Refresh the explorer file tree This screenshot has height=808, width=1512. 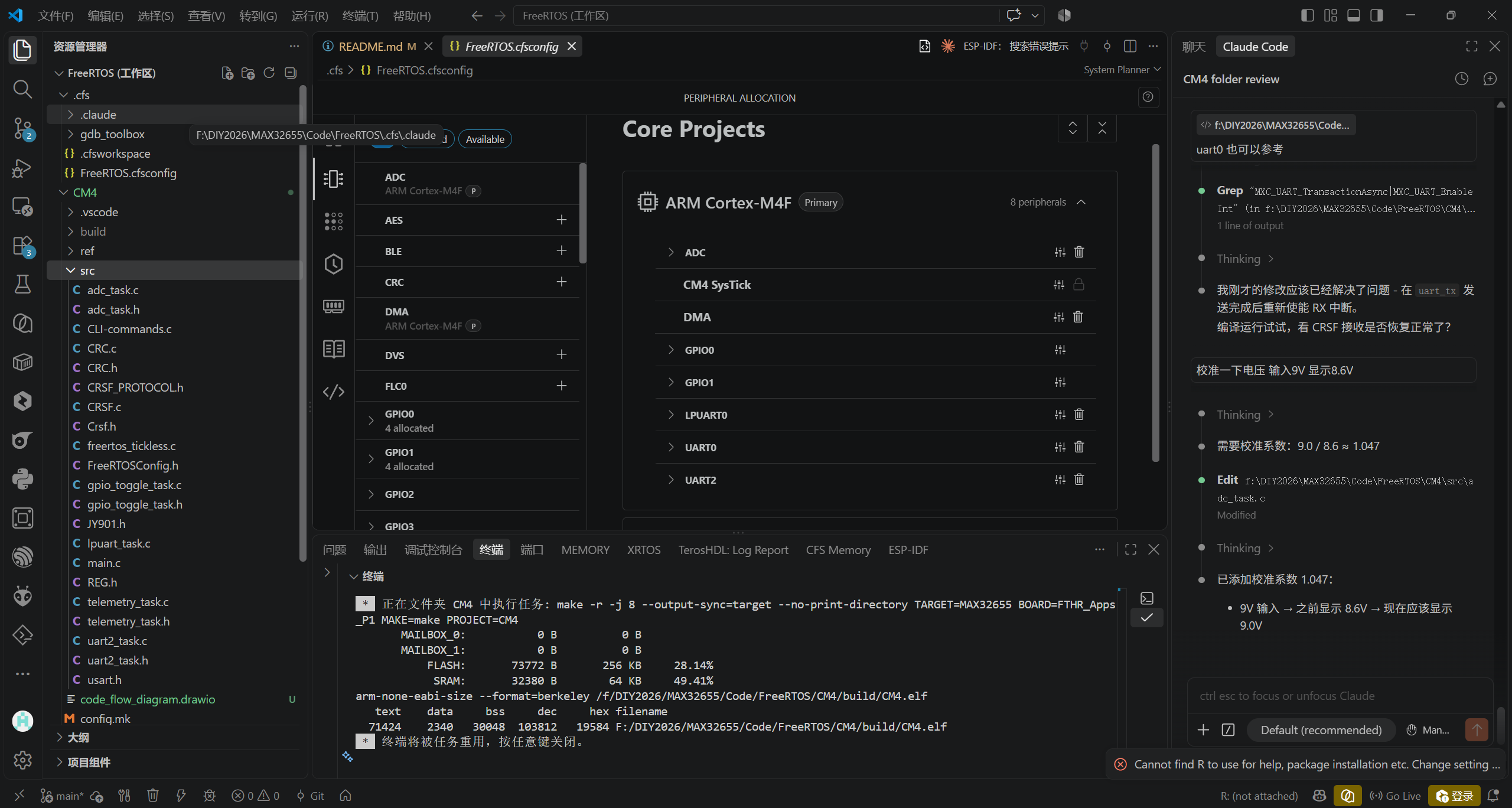(x=269, y=73)
